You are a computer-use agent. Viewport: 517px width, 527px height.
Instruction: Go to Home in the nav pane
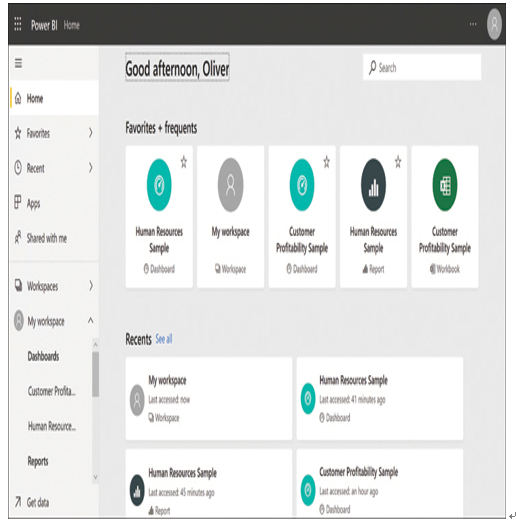(54, 98)
